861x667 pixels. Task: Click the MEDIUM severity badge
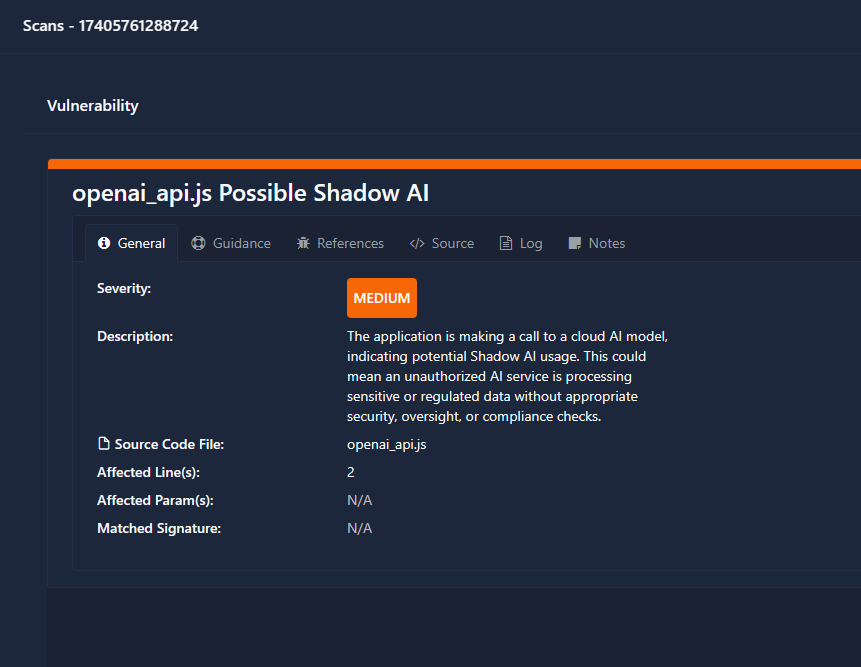click(x=382, y=298)
